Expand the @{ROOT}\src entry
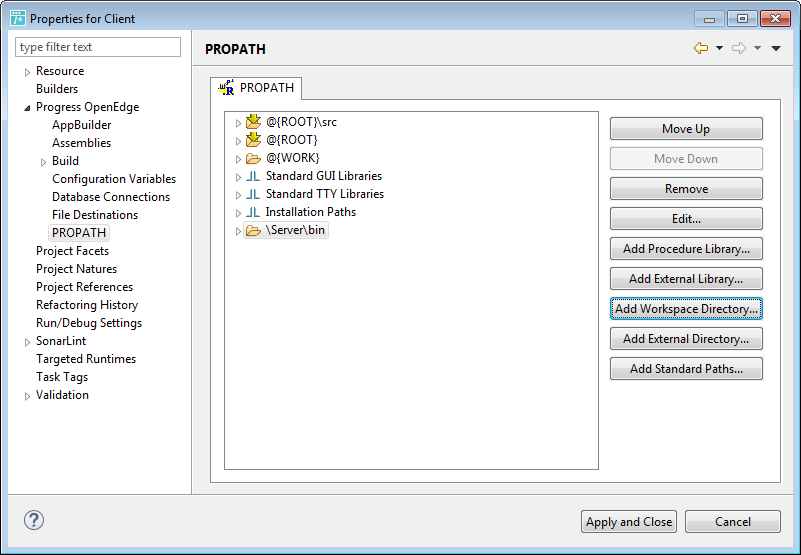The height and width of the screenshot is (555, 801). pos(238,123)
